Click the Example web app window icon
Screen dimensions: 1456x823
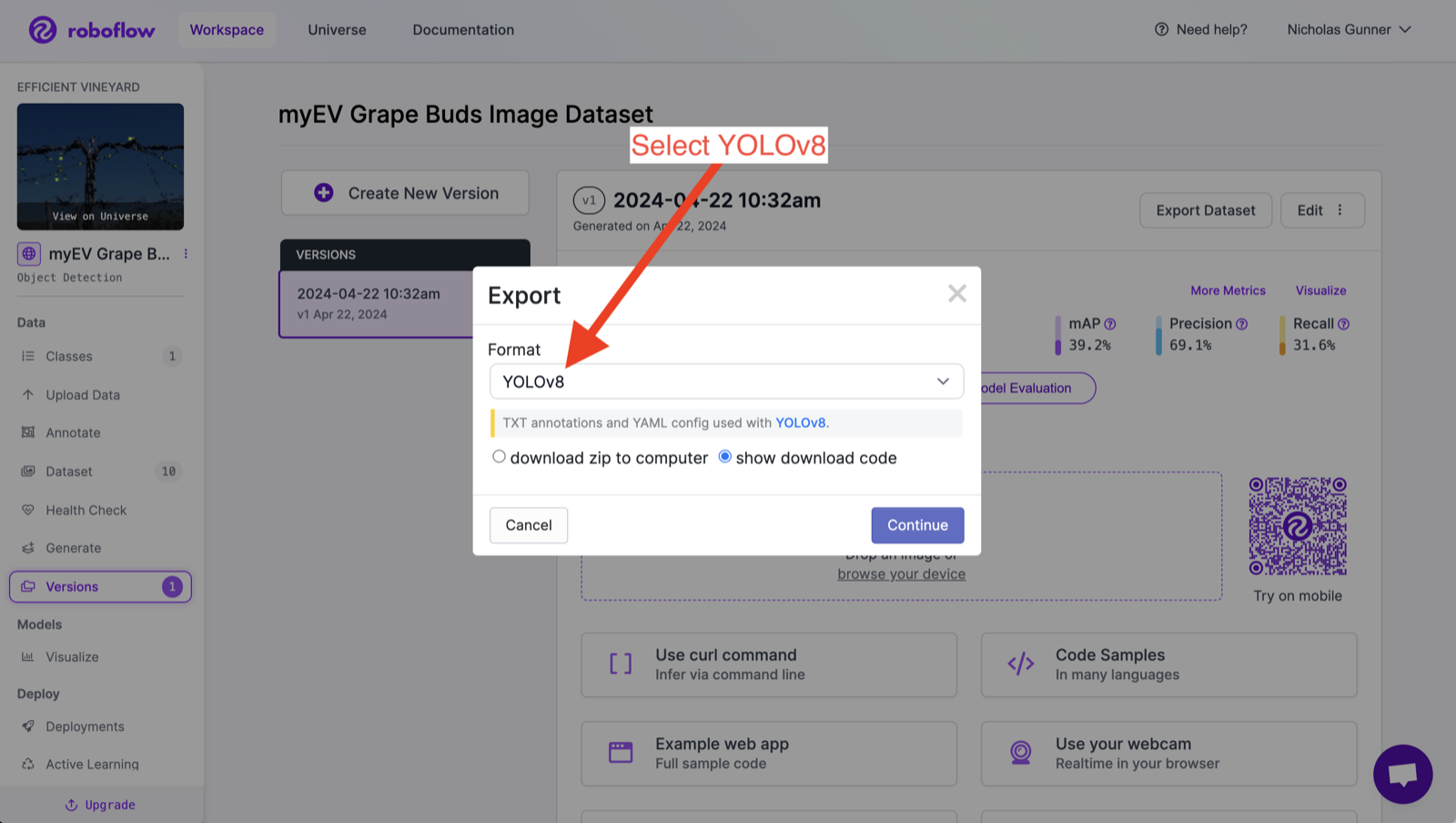pos(621,752)
